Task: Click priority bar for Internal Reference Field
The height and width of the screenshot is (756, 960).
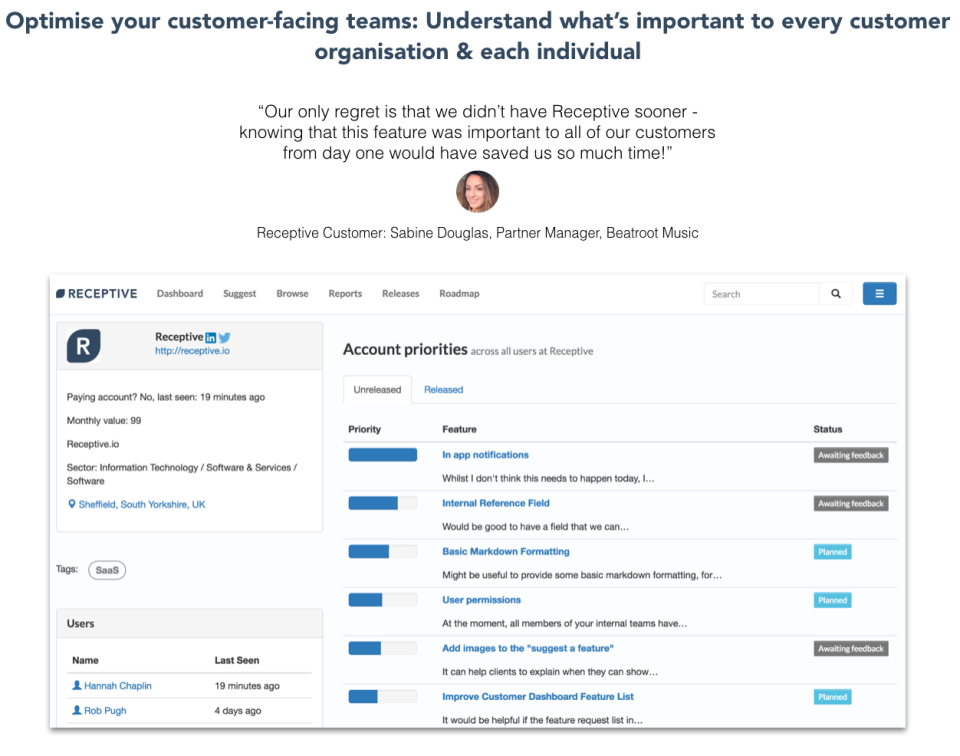Action: click(383, 503)
